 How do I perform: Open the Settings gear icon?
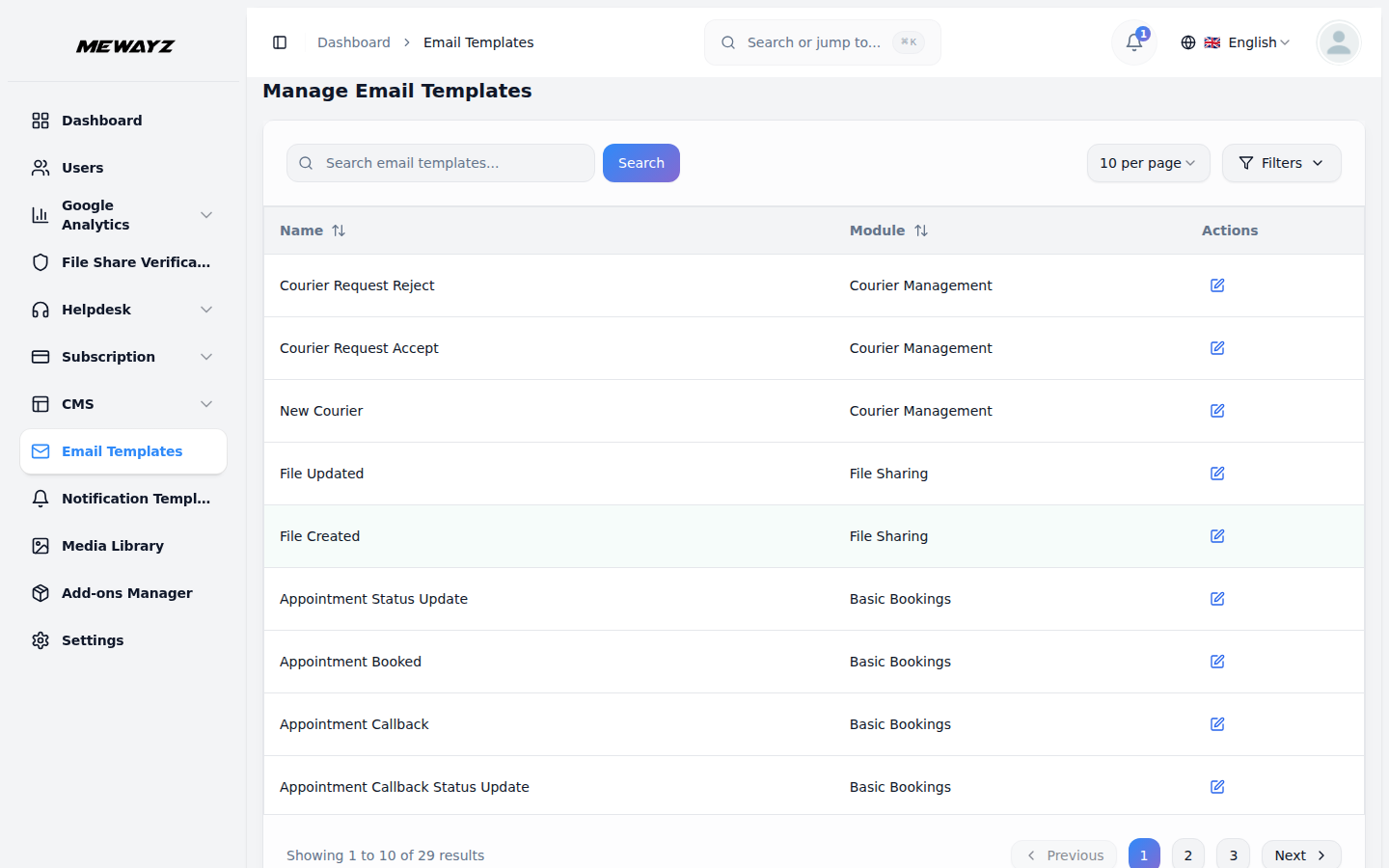coord(40,639)
